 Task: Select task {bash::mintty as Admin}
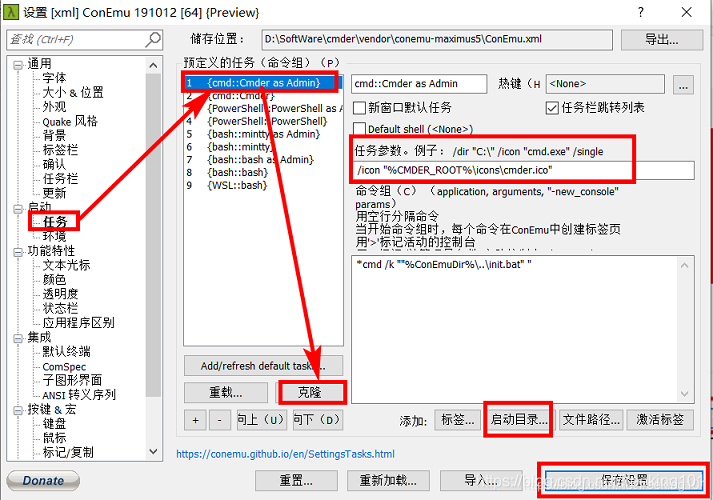point(263,134)
